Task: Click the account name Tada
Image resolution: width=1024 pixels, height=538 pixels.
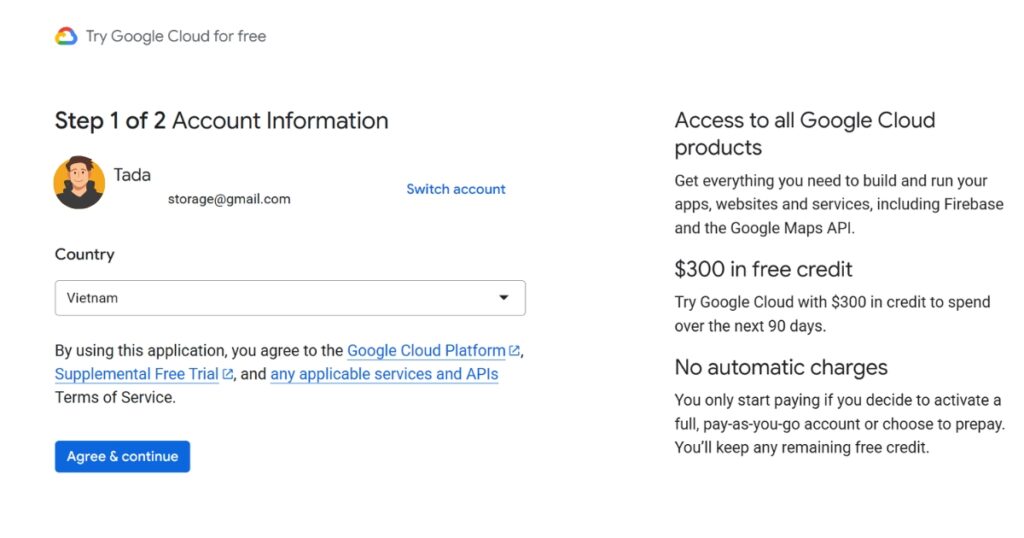Action: [x=132, y=175]
